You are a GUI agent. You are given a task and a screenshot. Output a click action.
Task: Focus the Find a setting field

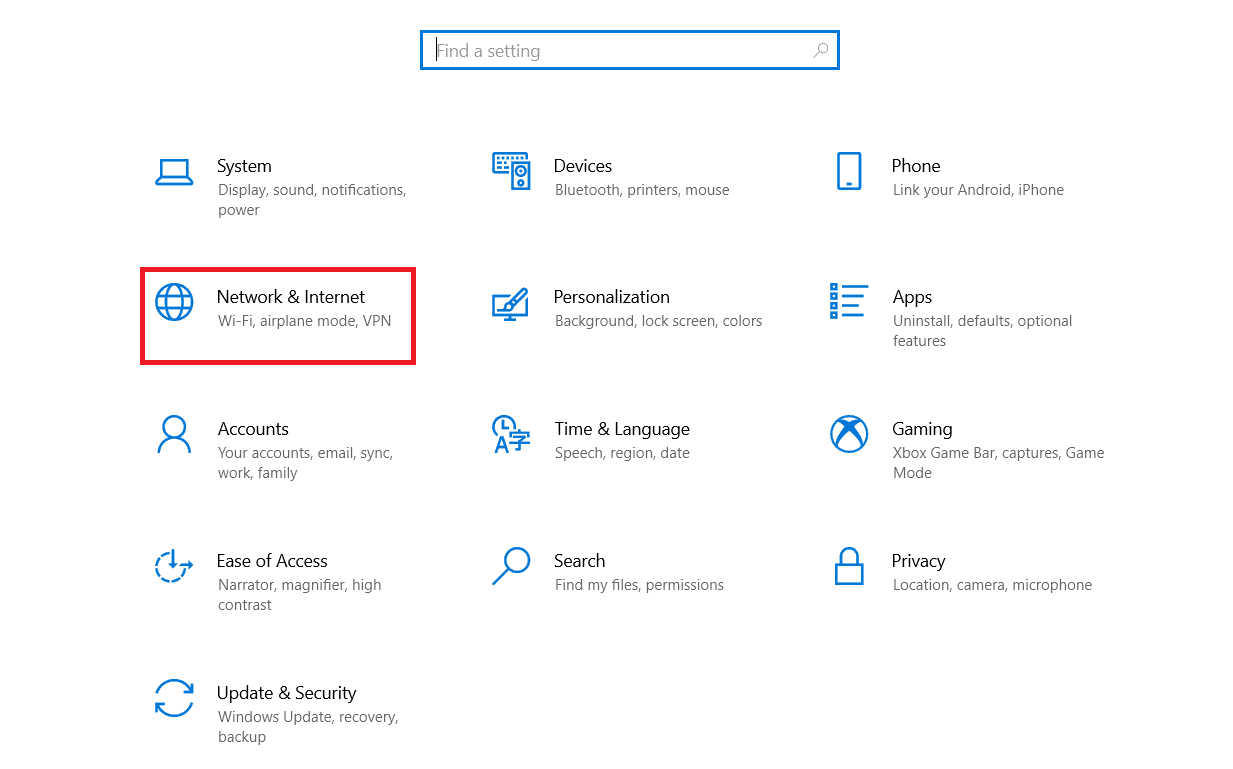tap(629, 50)
